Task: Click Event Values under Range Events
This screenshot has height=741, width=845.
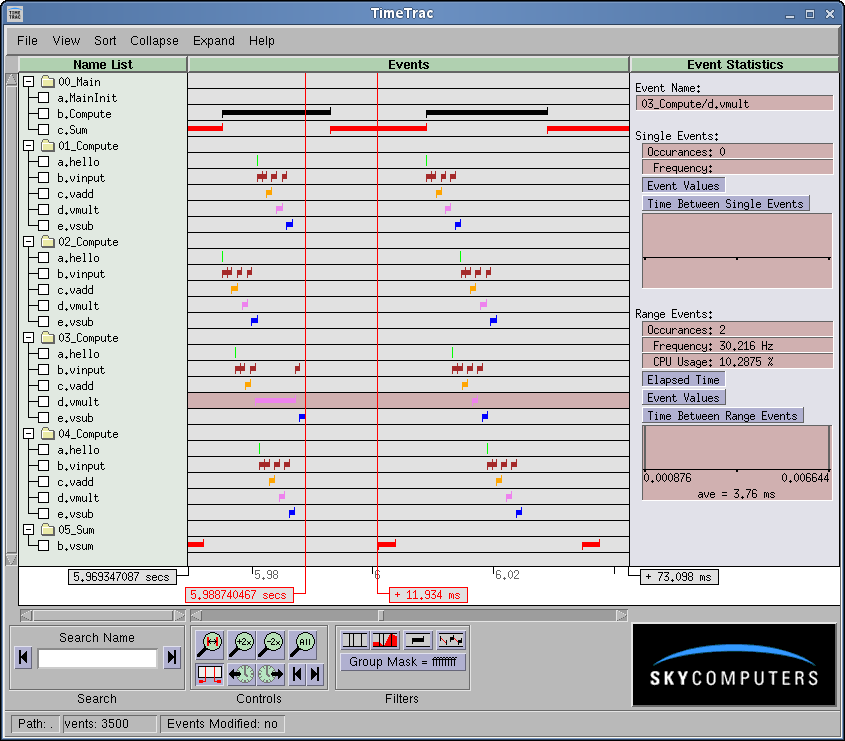Action: click(x=683, y=398)
